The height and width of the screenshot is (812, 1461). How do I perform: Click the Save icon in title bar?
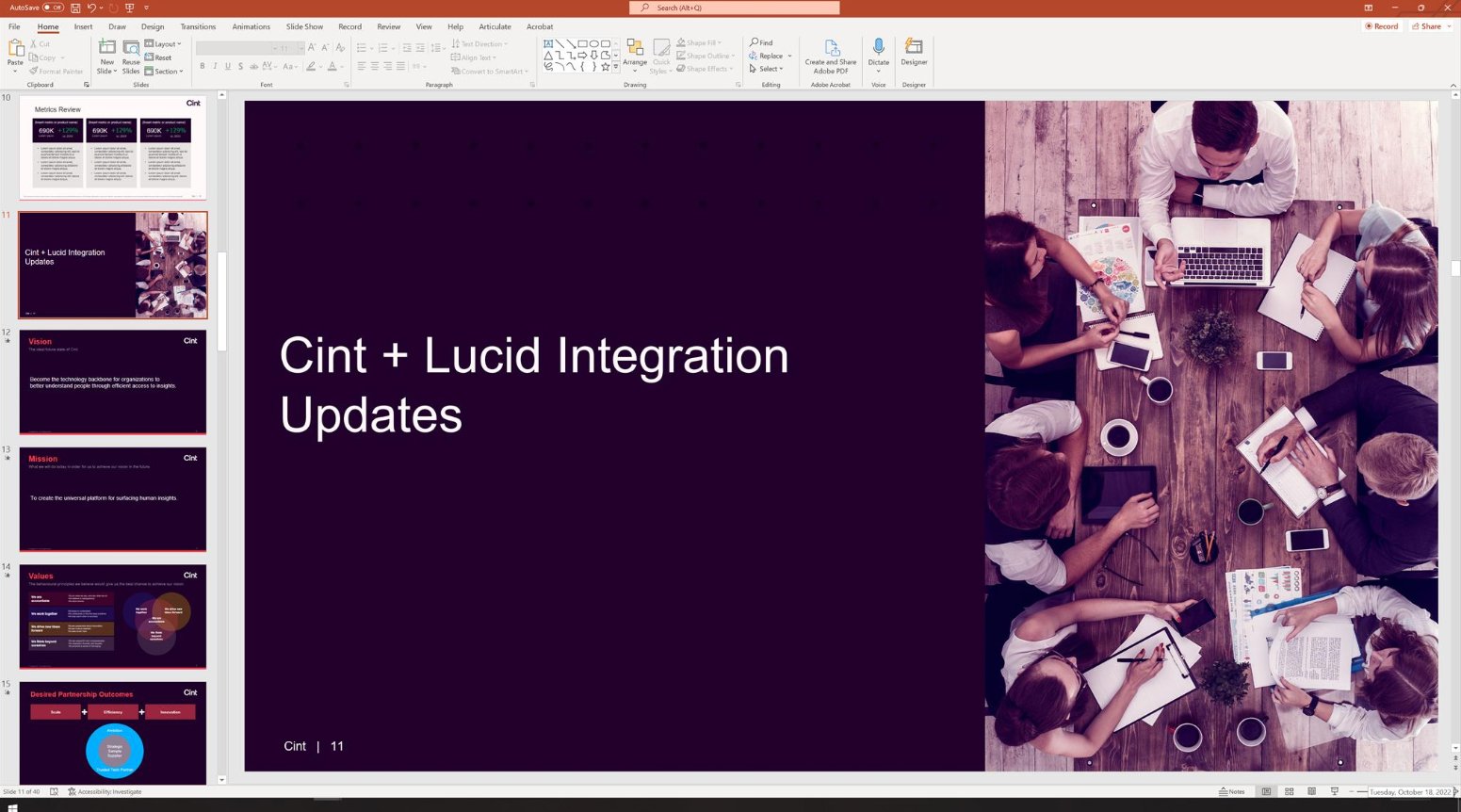[x=75, y=8]
